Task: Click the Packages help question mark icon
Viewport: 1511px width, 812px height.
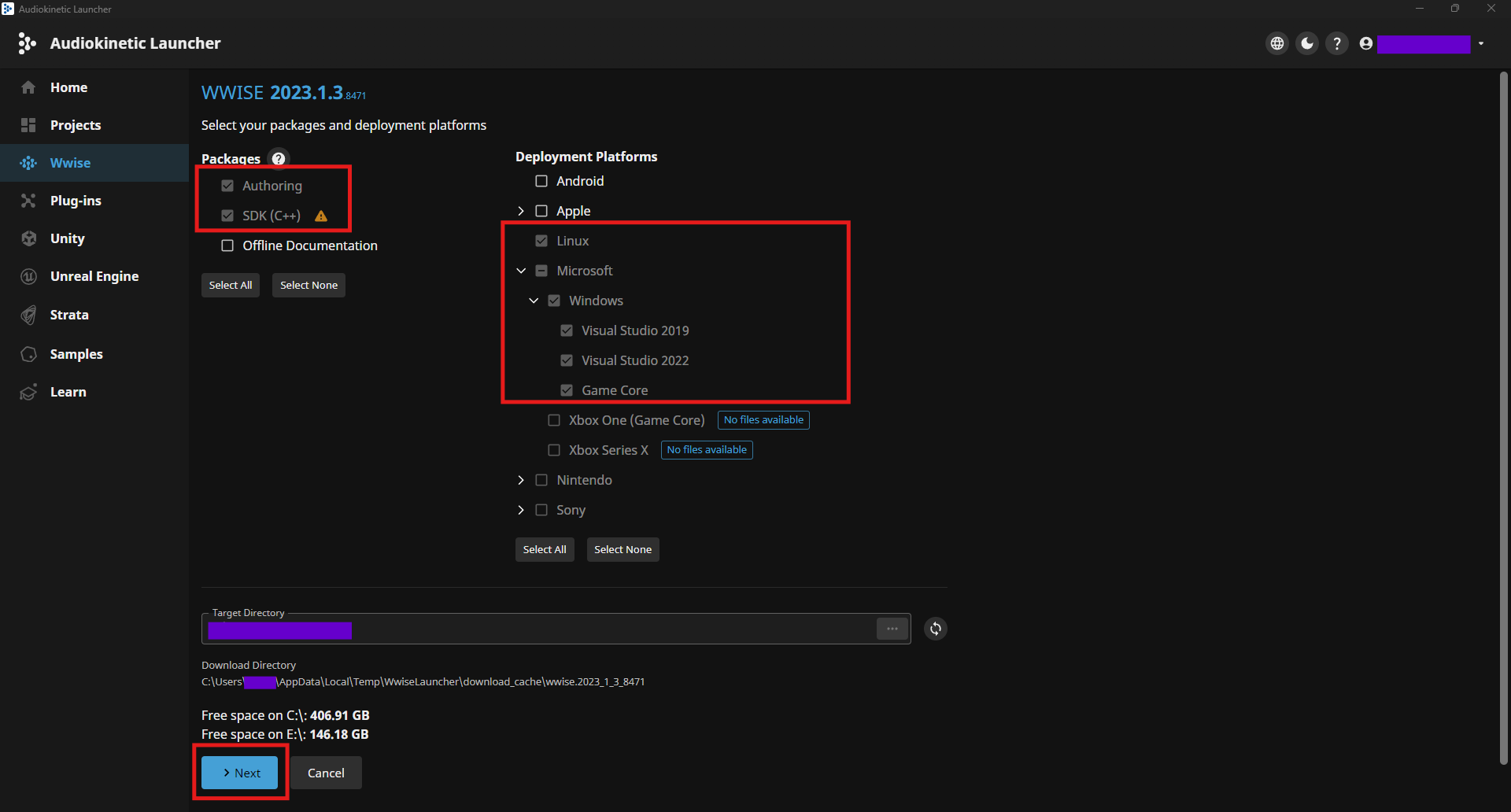Action: click(279, 158)
